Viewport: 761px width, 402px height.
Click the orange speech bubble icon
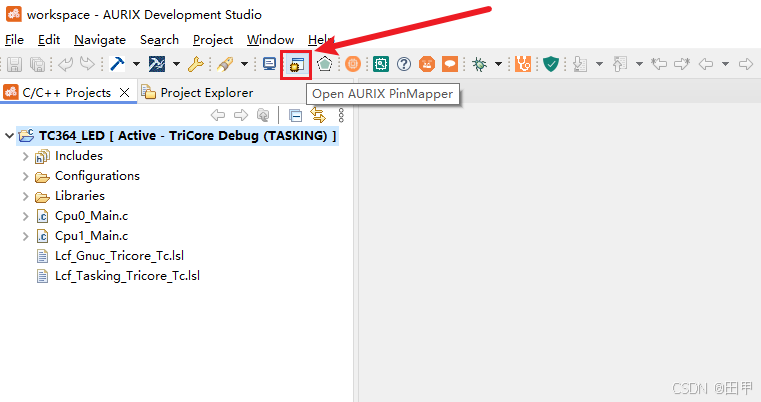coord(450,64)
